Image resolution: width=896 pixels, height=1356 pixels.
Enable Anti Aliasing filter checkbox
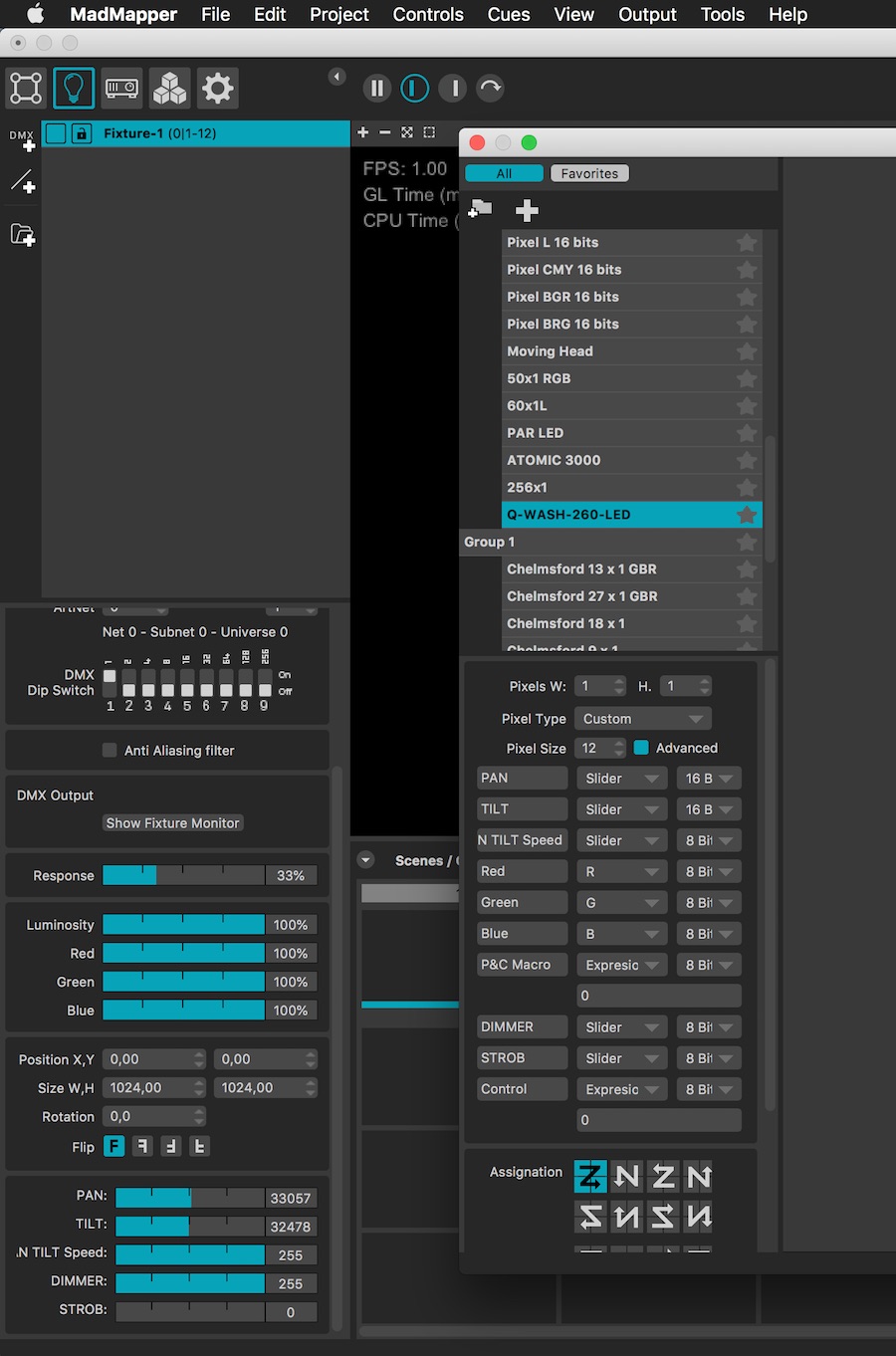tap(110, 751)
